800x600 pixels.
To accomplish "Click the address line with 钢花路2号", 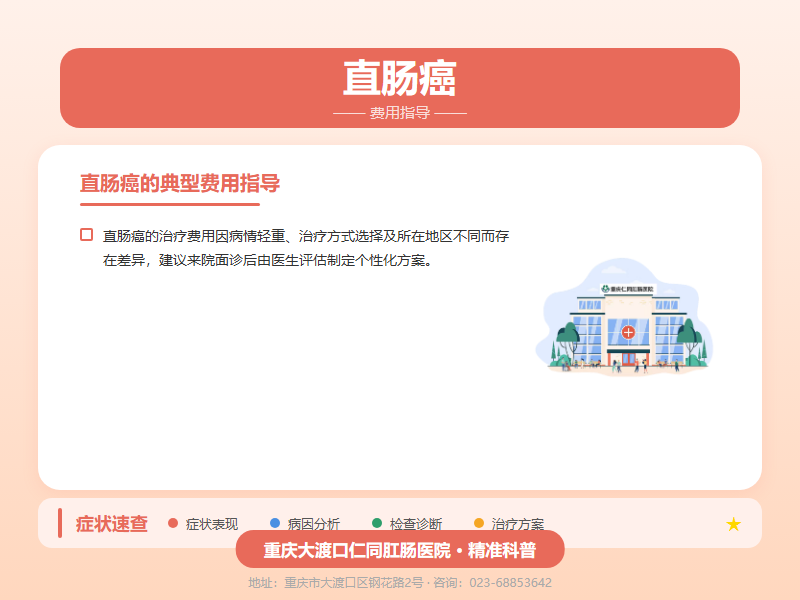I will pos(400,583).
